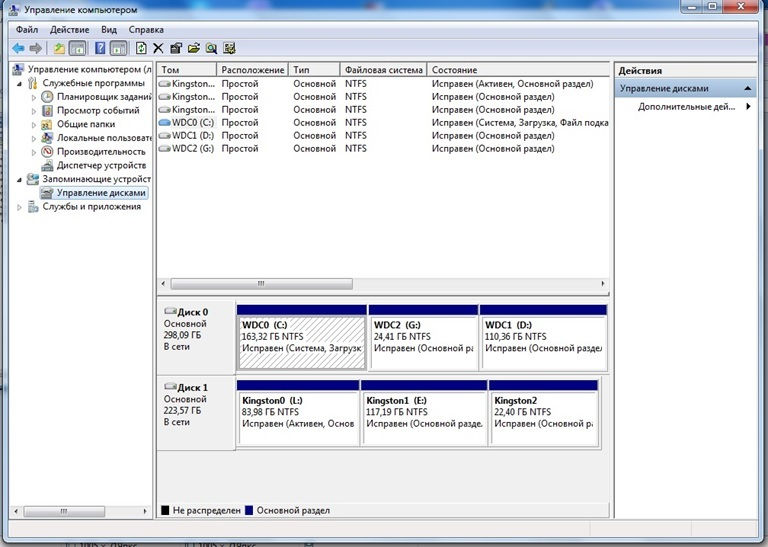Select the Управление компьютером root node
This screenshot has height=547, width=768.
(x=90, y=69)
